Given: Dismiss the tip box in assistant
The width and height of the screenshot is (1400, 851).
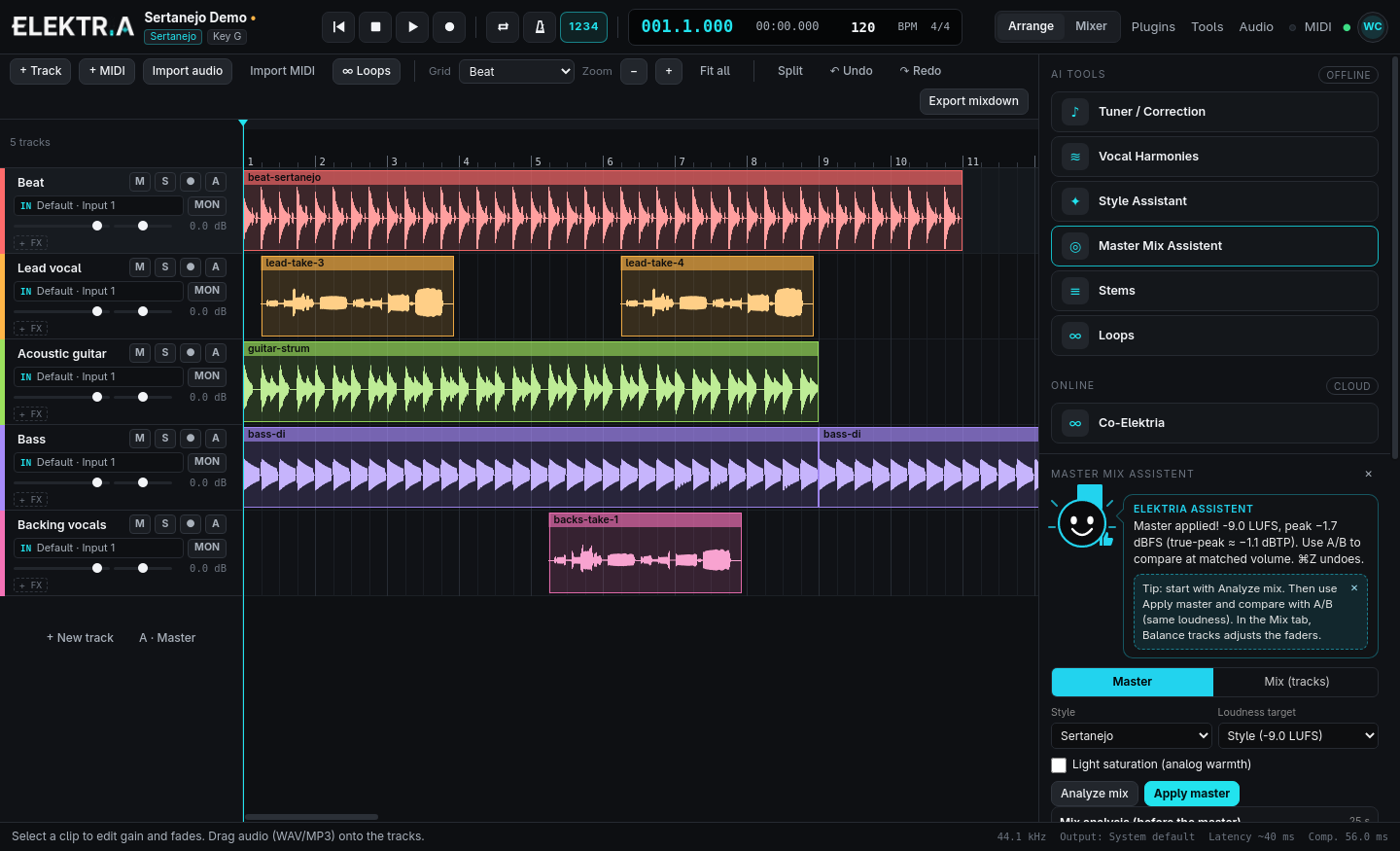Looking at the screenshot, I should pos(1354,587).
